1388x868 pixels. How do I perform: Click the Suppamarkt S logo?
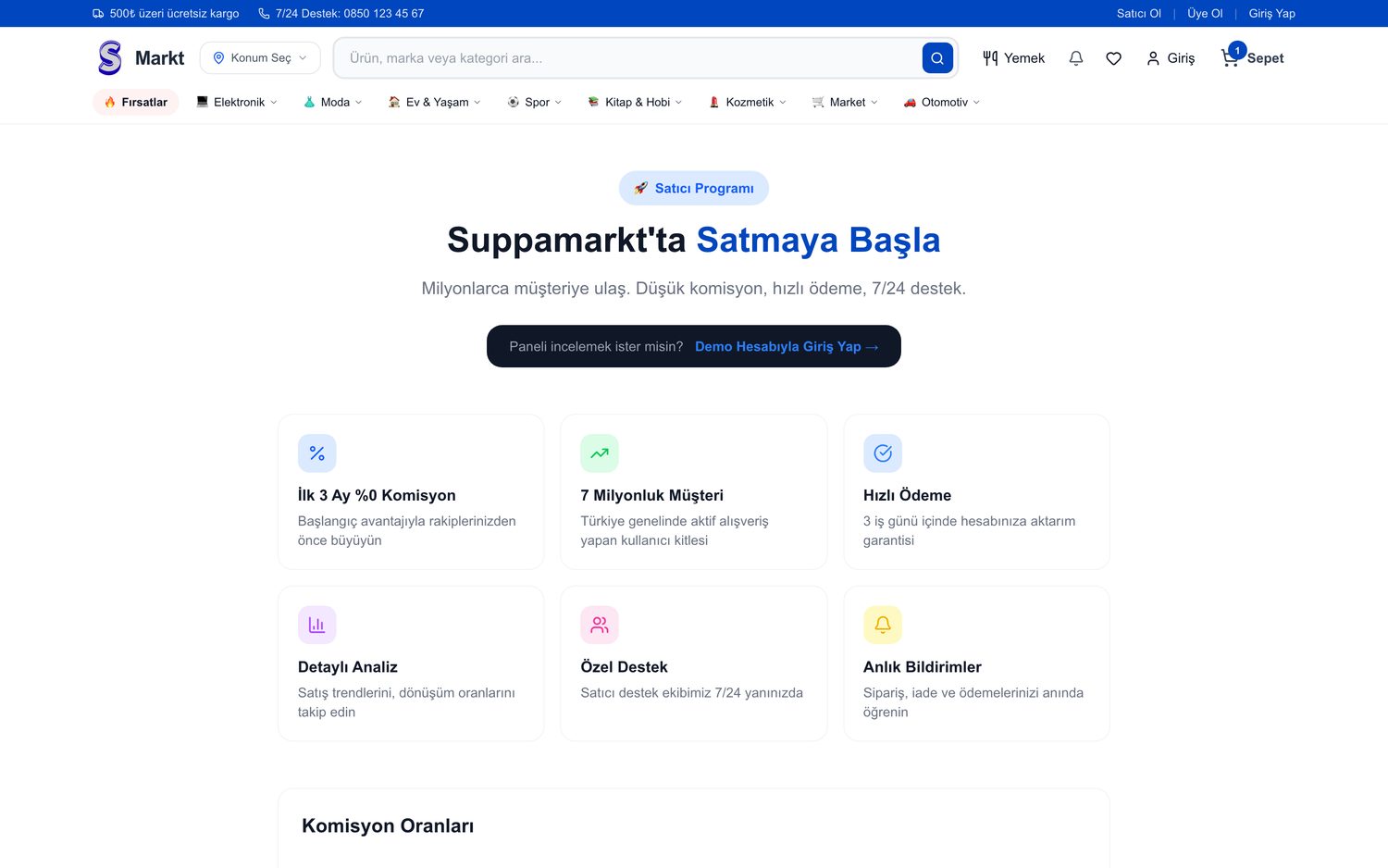(x=110, y=57)
